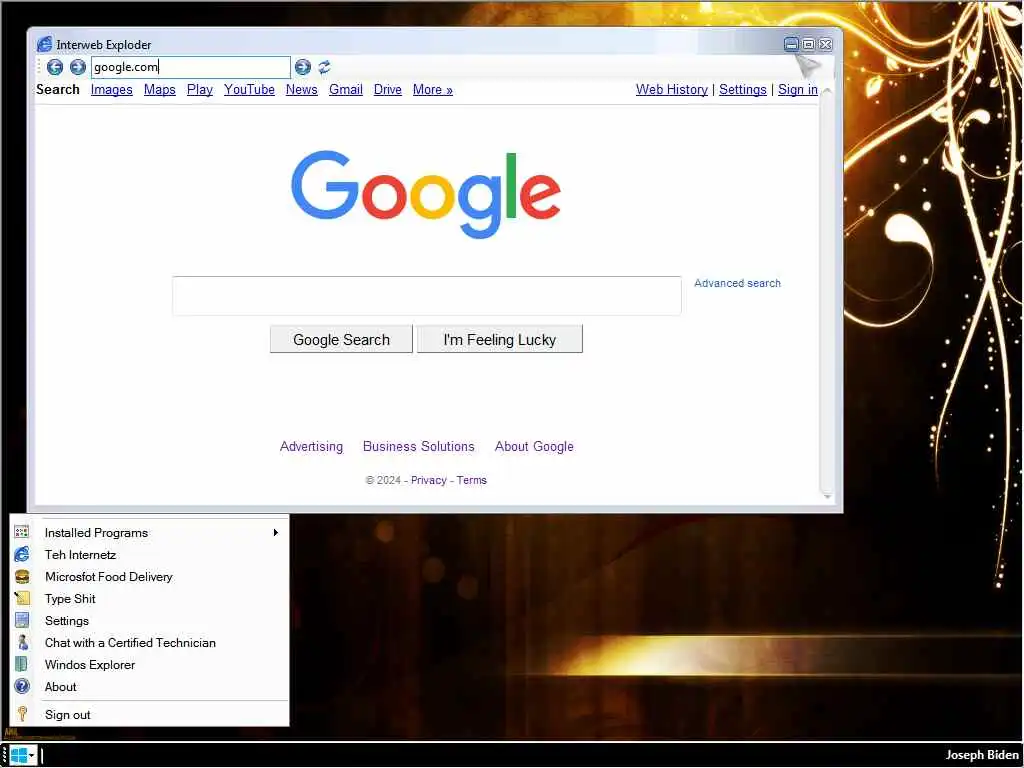The image size is (1024, 768).
Task: Open the News link
Action: click(302, 89)
